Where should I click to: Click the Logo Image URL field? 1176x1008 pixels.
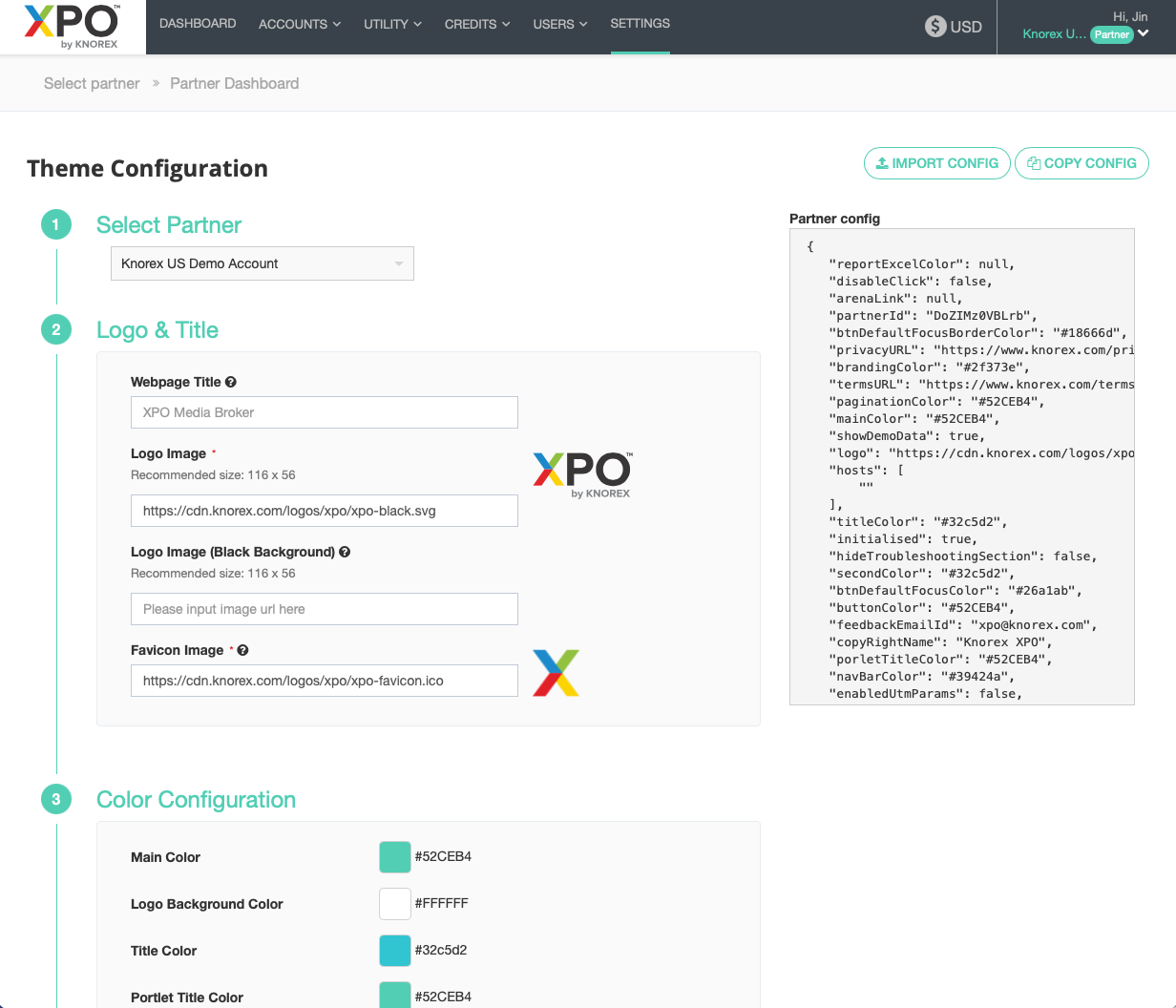coord(325,511)
